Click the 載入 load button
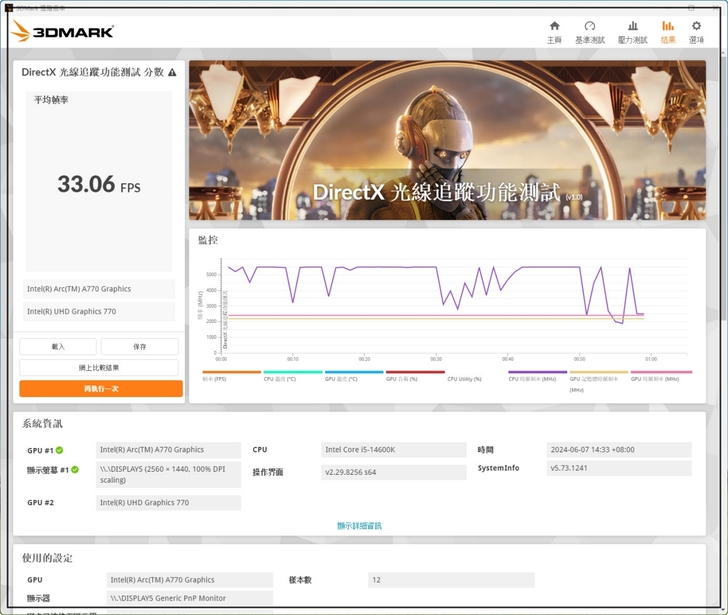The image size is (728, 615). click(x=58, y=347)
